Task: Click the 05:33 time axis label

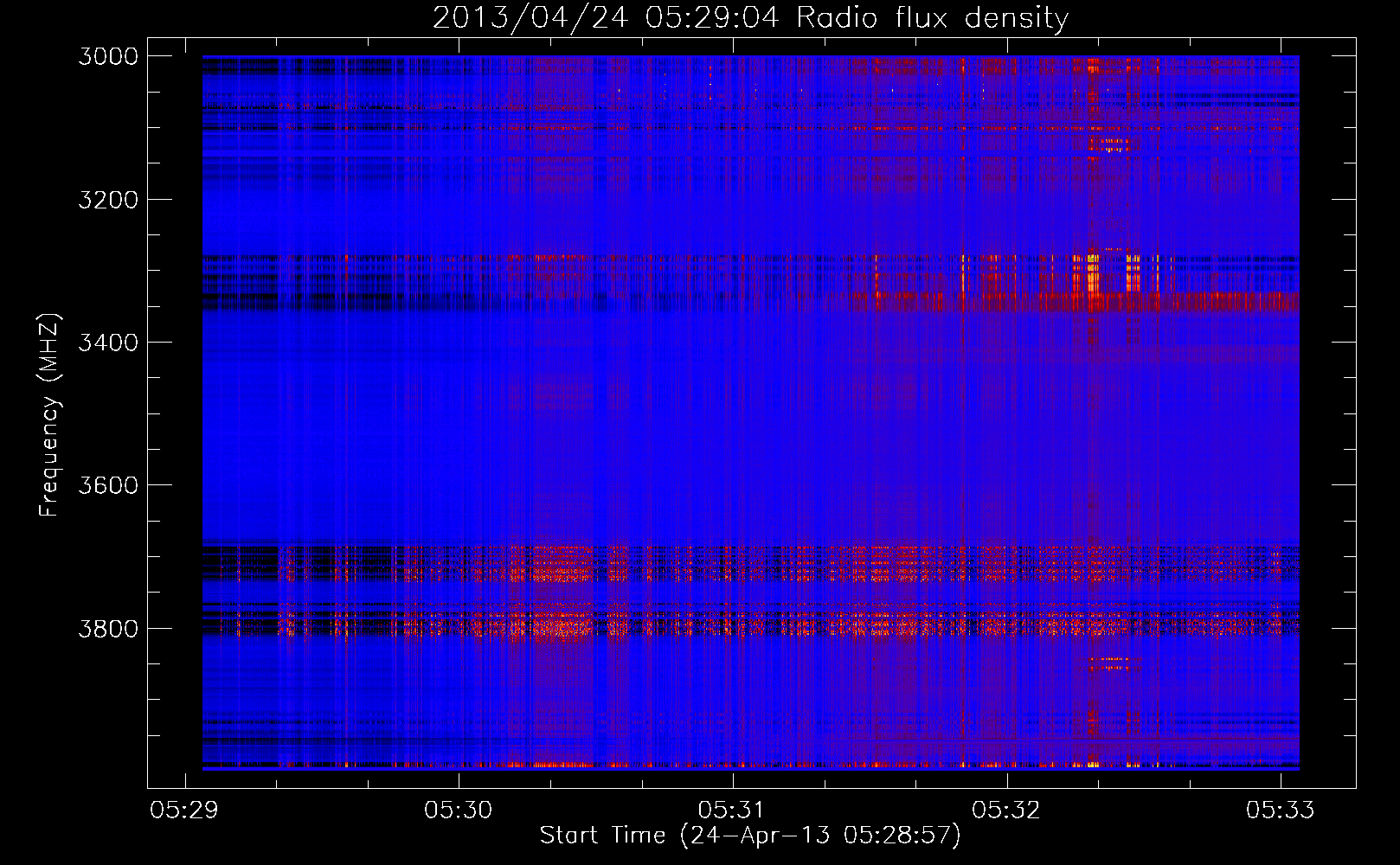Action: click(x=1280, y=810)
